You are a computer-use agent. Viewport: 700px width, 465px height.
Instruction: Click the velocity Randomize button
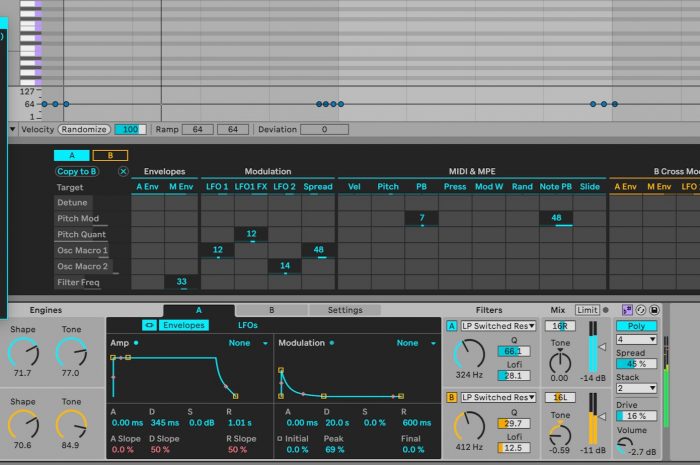click(84, 129)
